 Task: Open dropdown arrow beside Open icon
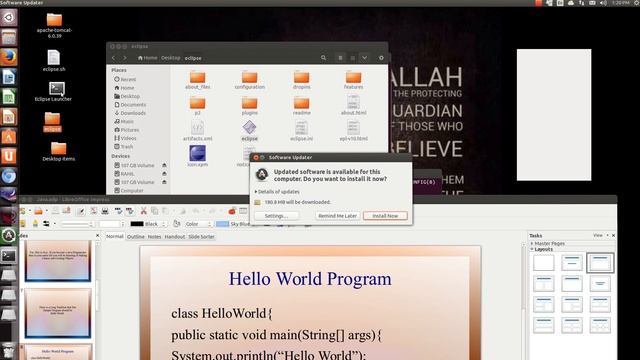pos(47,211)
